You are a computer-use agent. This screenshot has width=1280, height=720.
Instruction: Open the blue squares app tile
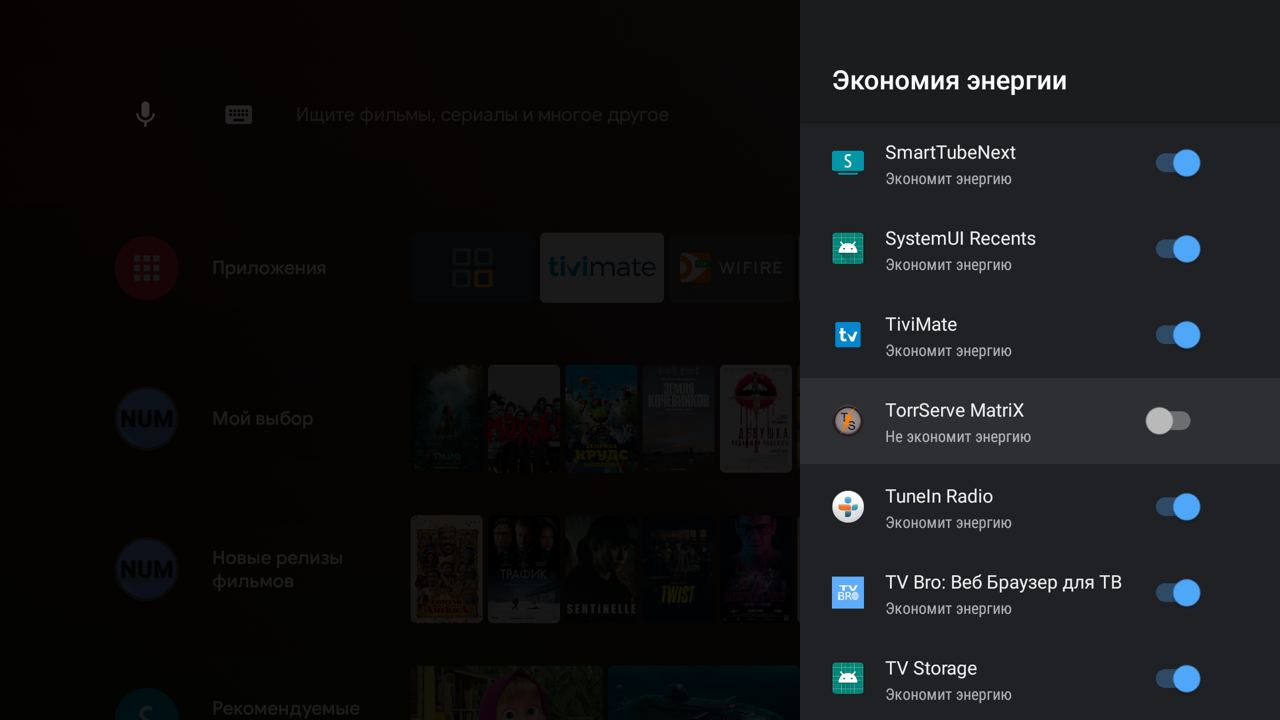click(472, 268)
